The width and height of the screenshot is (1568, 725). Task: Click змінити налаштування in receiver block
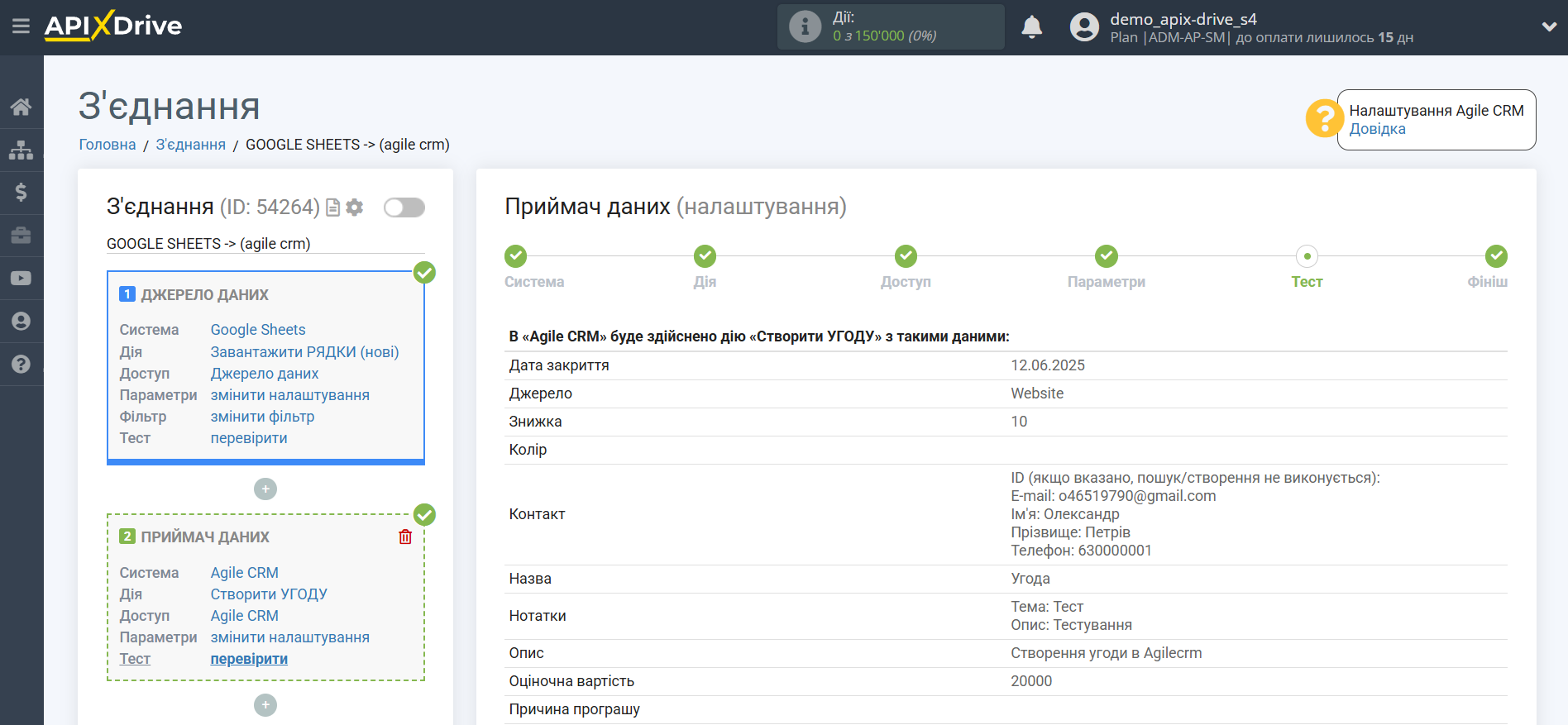[x=290, y=637]
